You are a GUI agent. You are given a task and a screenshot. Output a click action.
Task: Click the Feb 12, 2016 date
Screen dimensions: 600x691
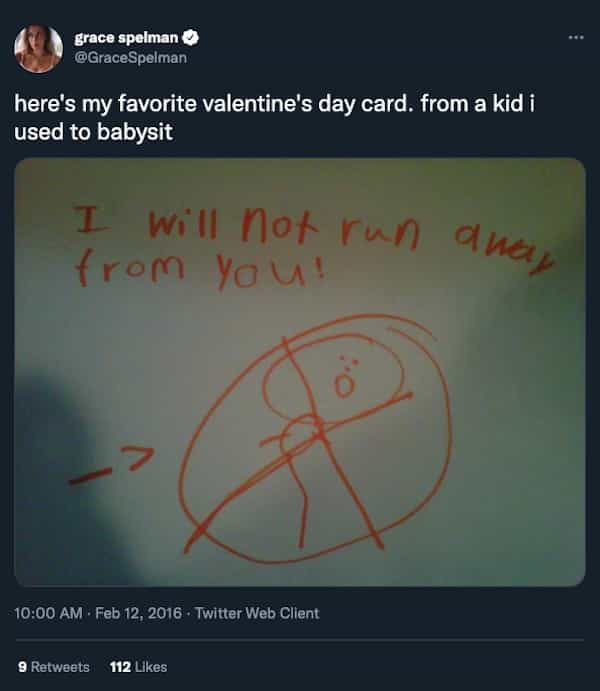tap(138, 613)
